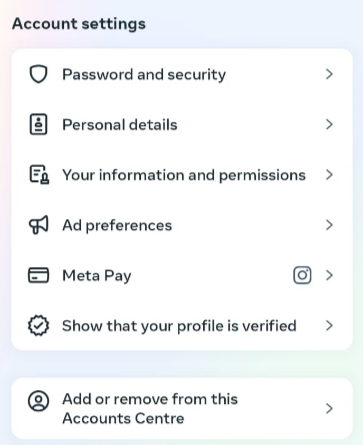Open chevron beside Your information and permissions
The height and width of the screenshot is (445, 363).
click(x=329, y=175)
